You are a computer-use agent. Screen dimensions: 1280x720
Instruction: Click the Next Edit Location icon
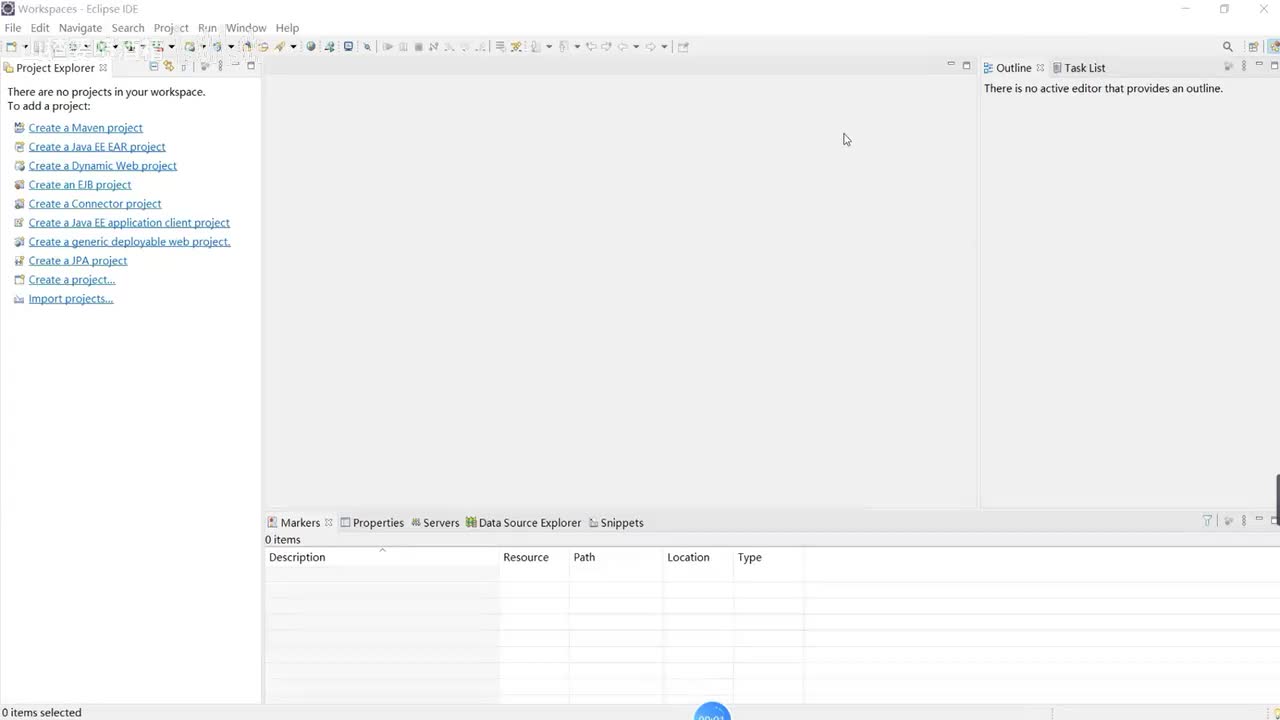click(x=606, y=47)
